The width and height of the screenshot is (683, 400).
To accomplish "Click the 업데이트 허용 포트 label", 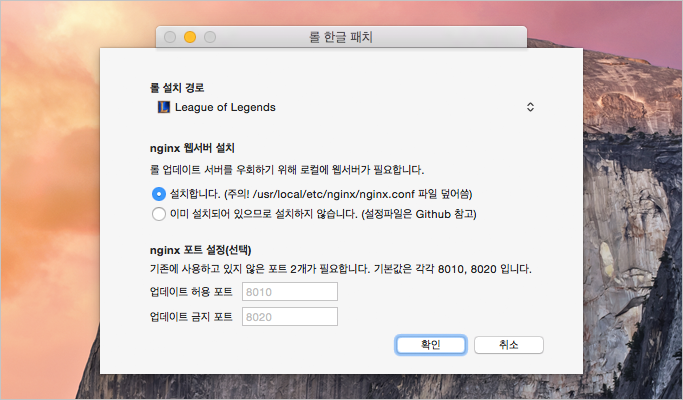I will tap(191, 292).
